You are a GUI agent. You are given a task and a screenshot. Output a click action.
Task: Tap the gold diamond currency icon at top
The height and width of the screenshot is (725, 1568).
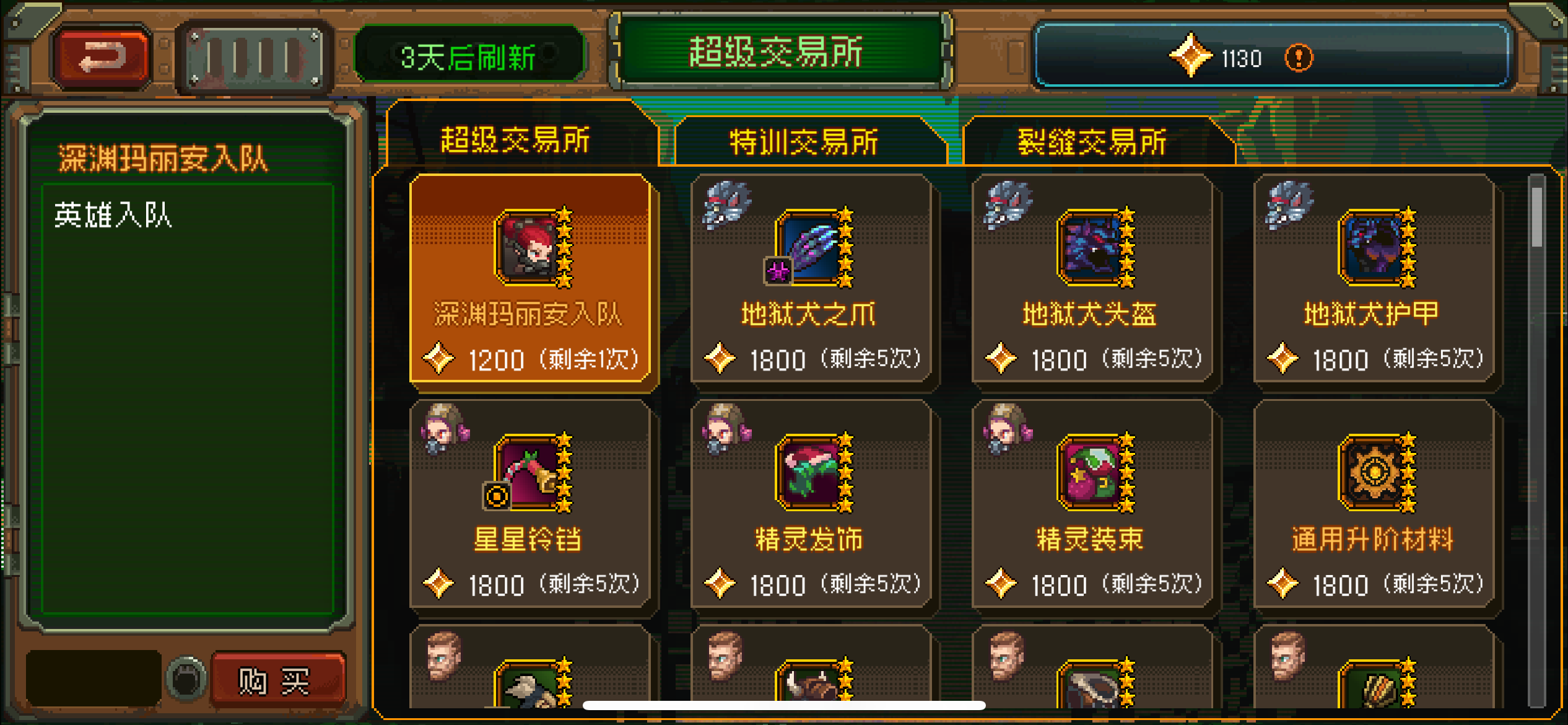point(1190,57)
